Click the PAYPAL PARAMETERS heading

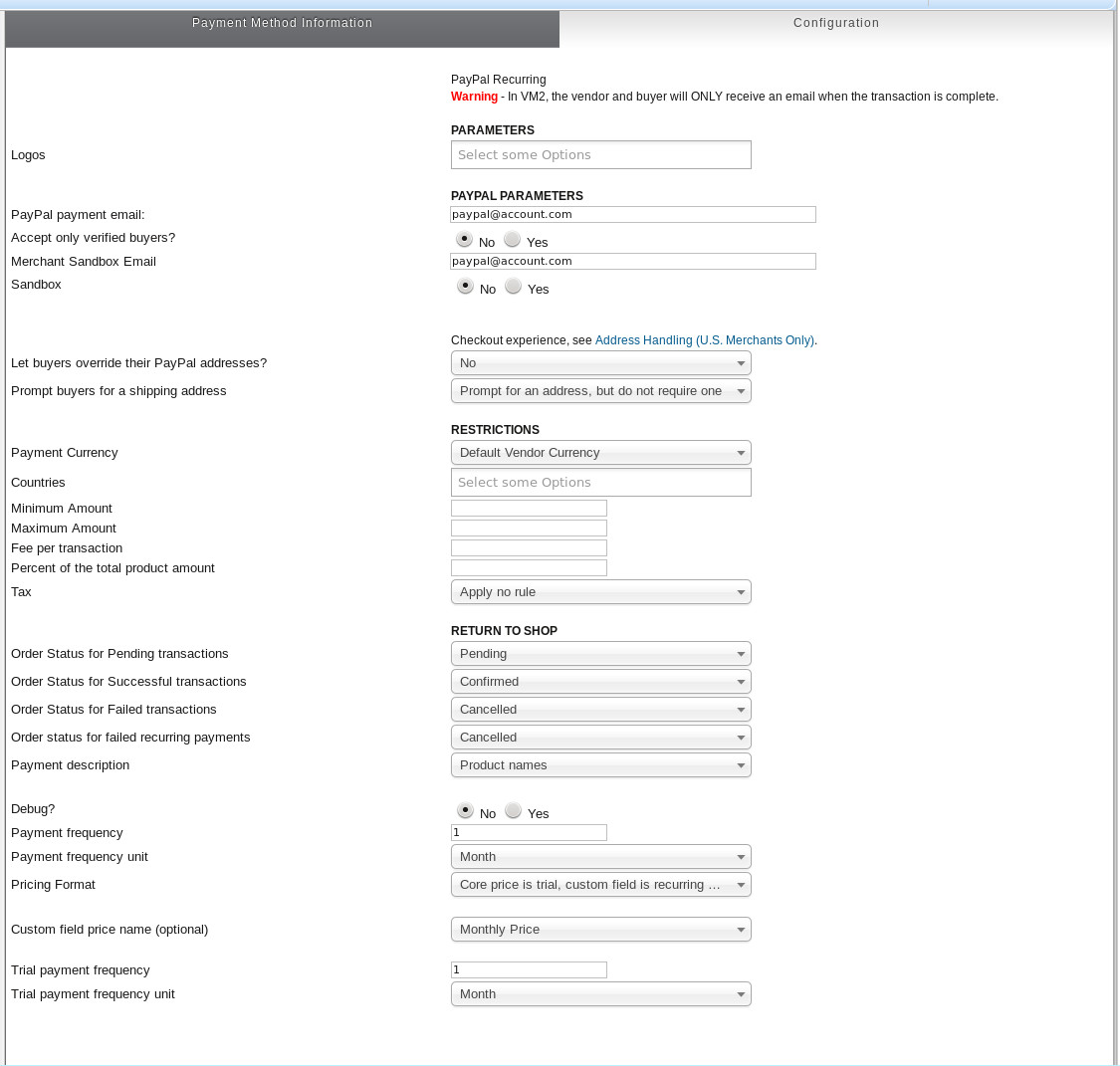coord(517,196)
